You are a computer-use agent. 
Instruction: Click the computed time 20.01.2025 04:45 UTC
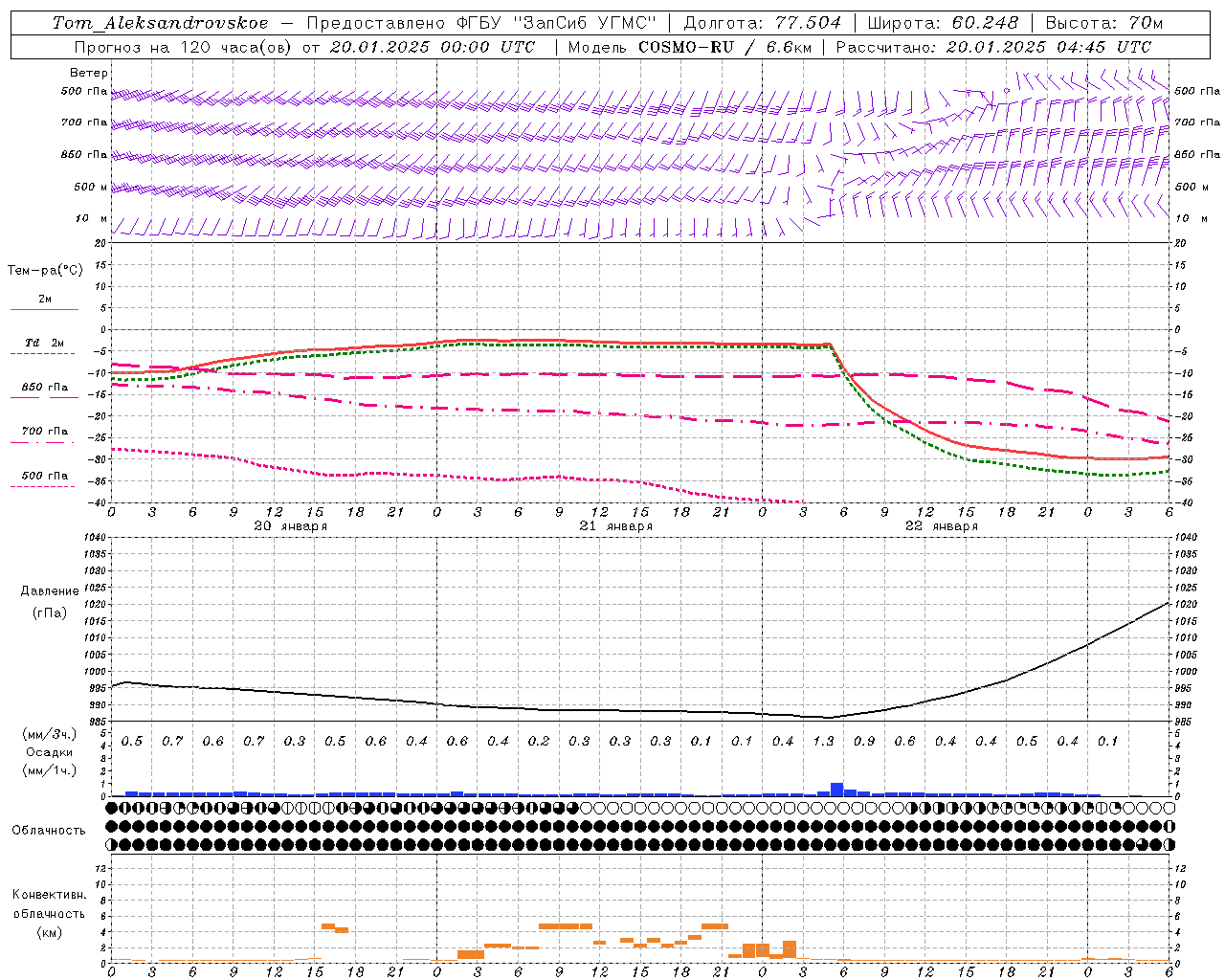pos(1049,47)
